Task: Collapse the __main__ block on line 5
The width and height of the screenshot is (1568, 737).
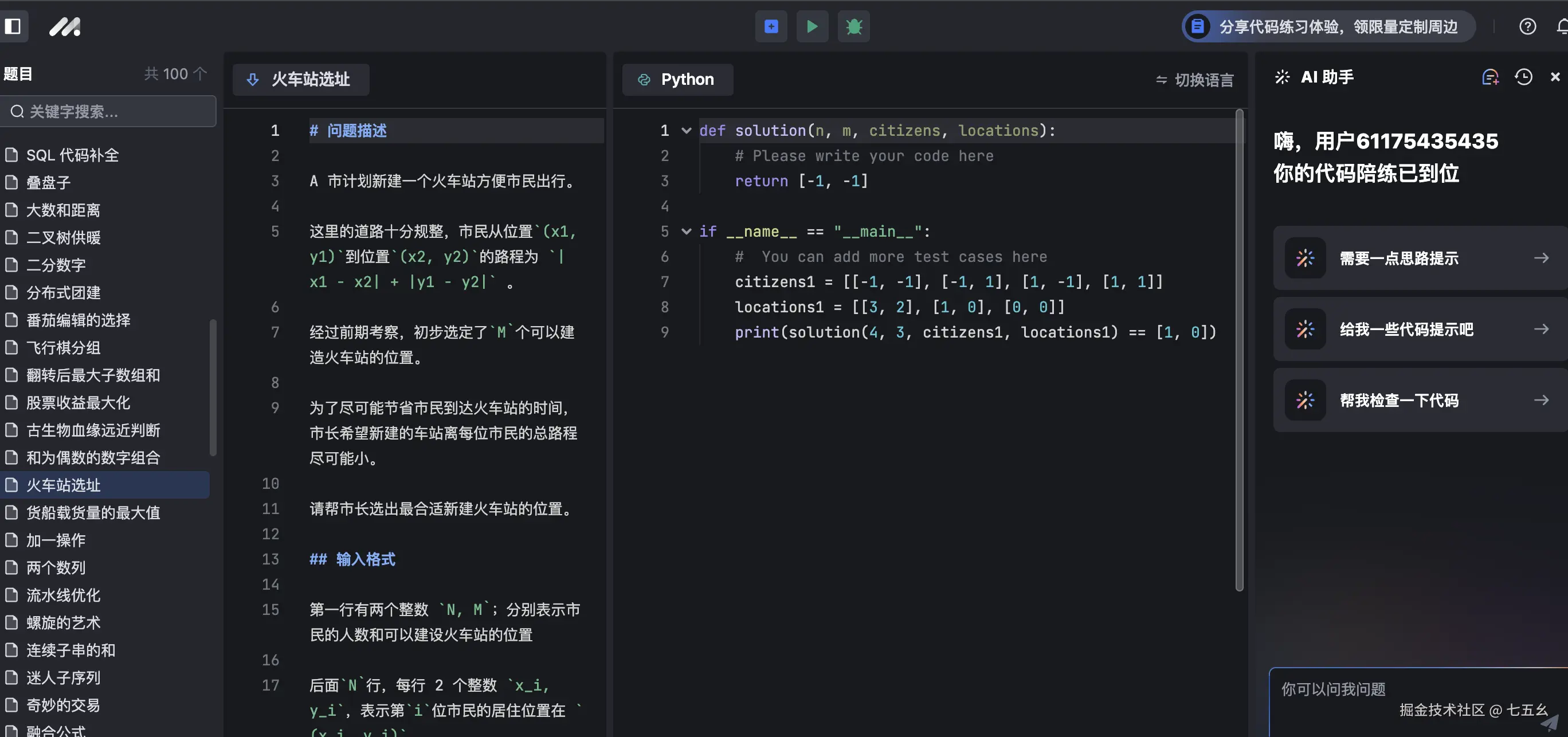Action: click(x=687, y=232)
